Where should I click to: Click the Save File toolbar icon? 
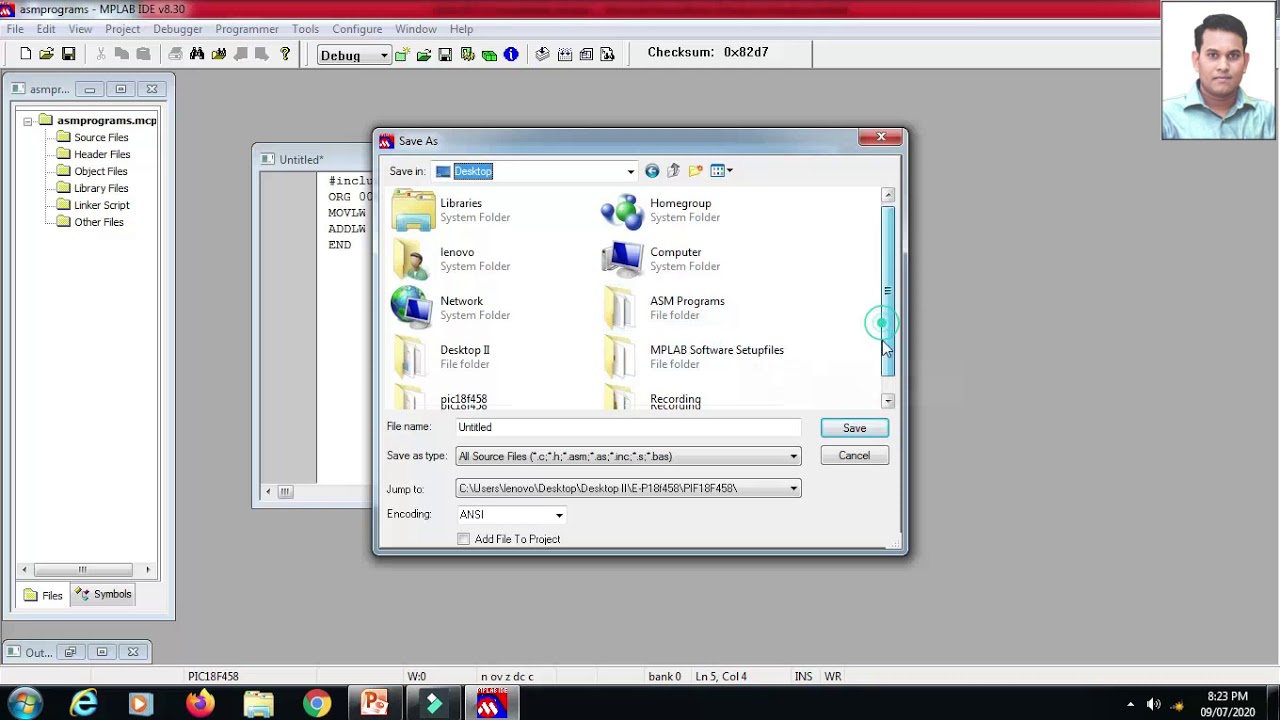coord(68,54)
